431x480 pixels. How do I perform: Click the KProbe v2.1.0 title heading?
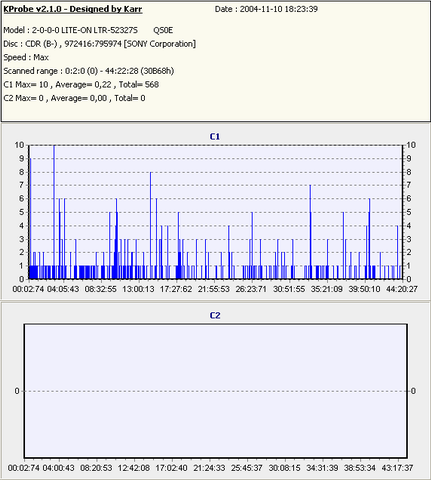pyautogui.click(x=73, y=9)
